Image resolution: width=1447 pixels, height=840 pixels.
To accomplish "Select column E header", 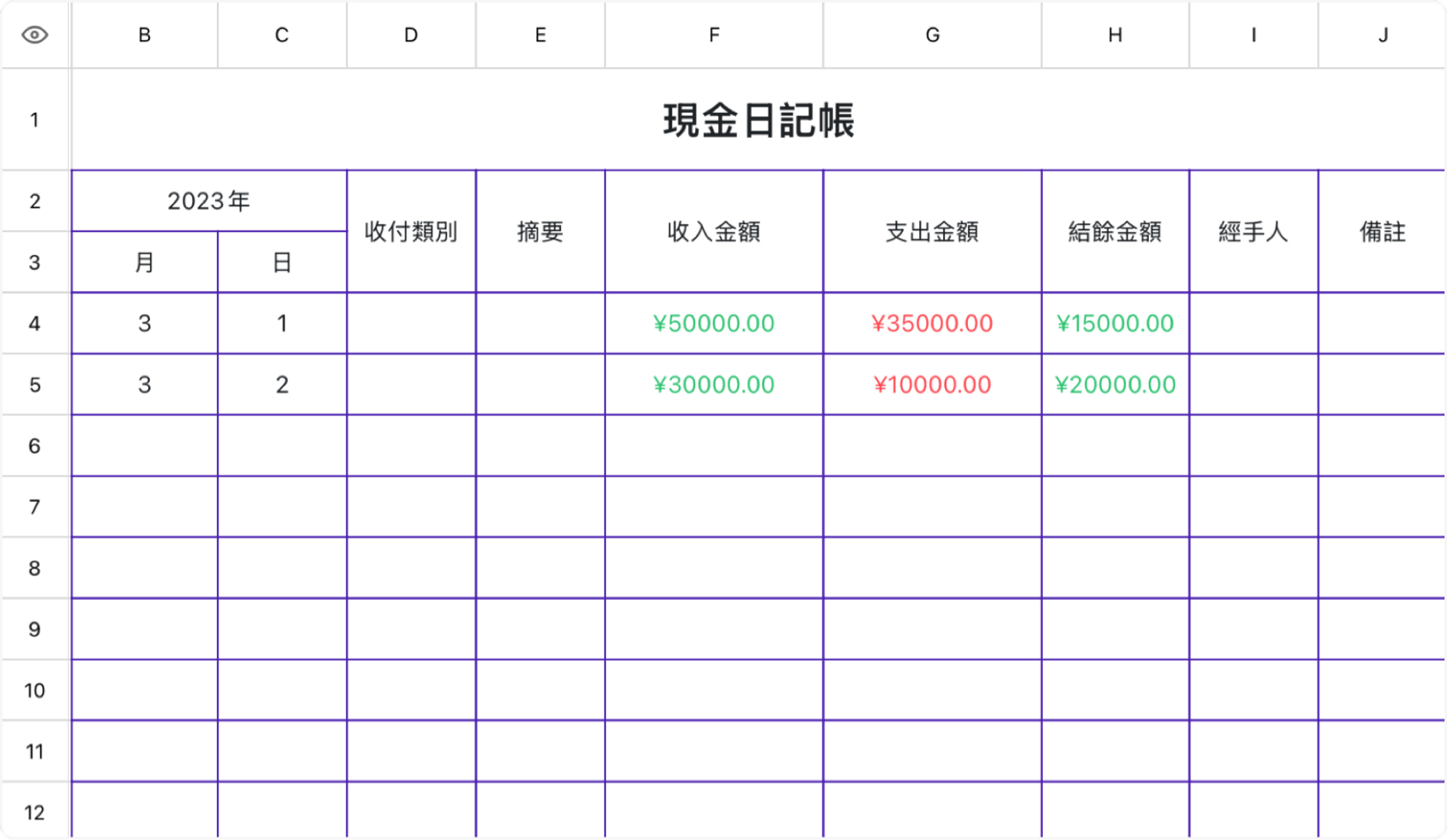I will 540,35.
